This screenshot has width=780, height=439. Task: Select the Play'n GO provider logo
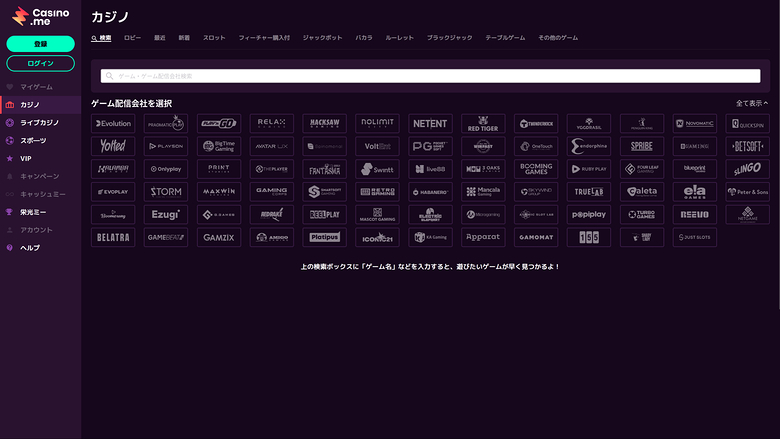(x=218, y=124)
